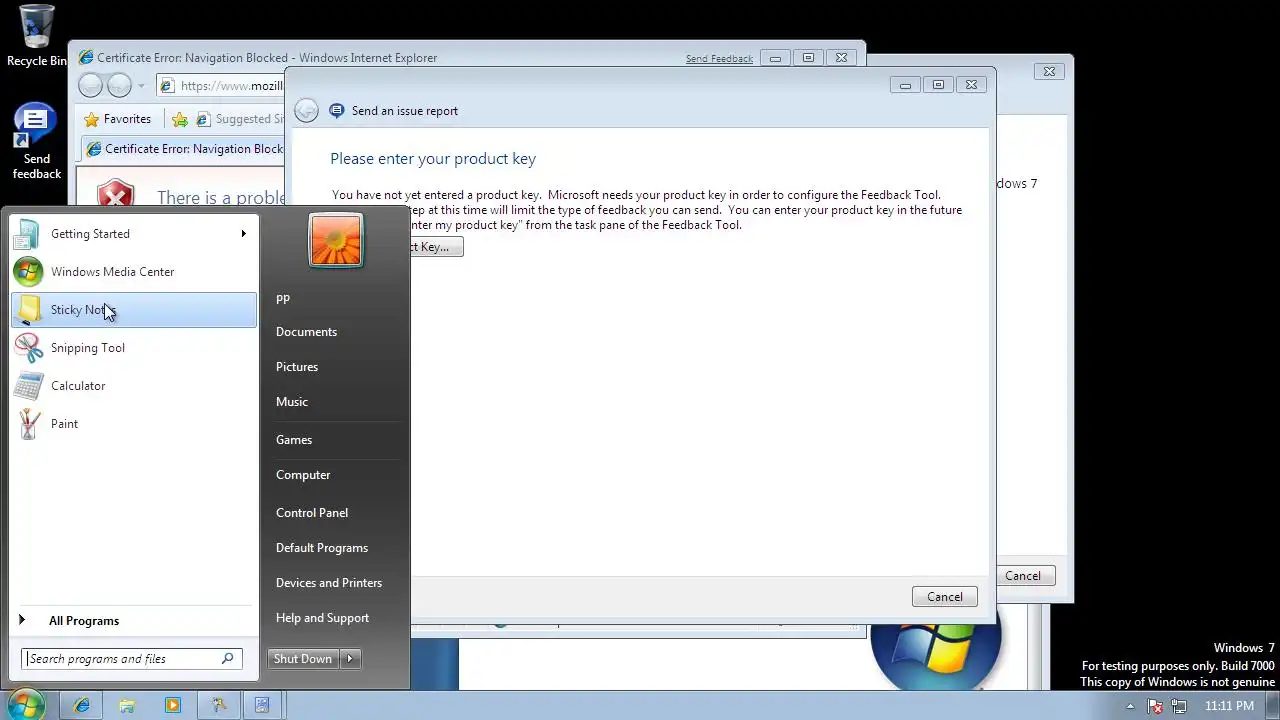Open Devices and Printers from Start menu

pos(329,583)
